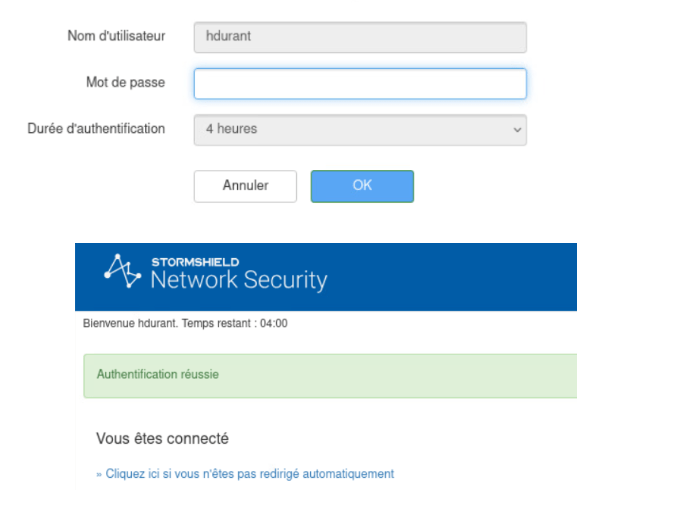Confirm login with the OK button
Viewport: 675px width, 514px height.
click(x=362, y=186)
